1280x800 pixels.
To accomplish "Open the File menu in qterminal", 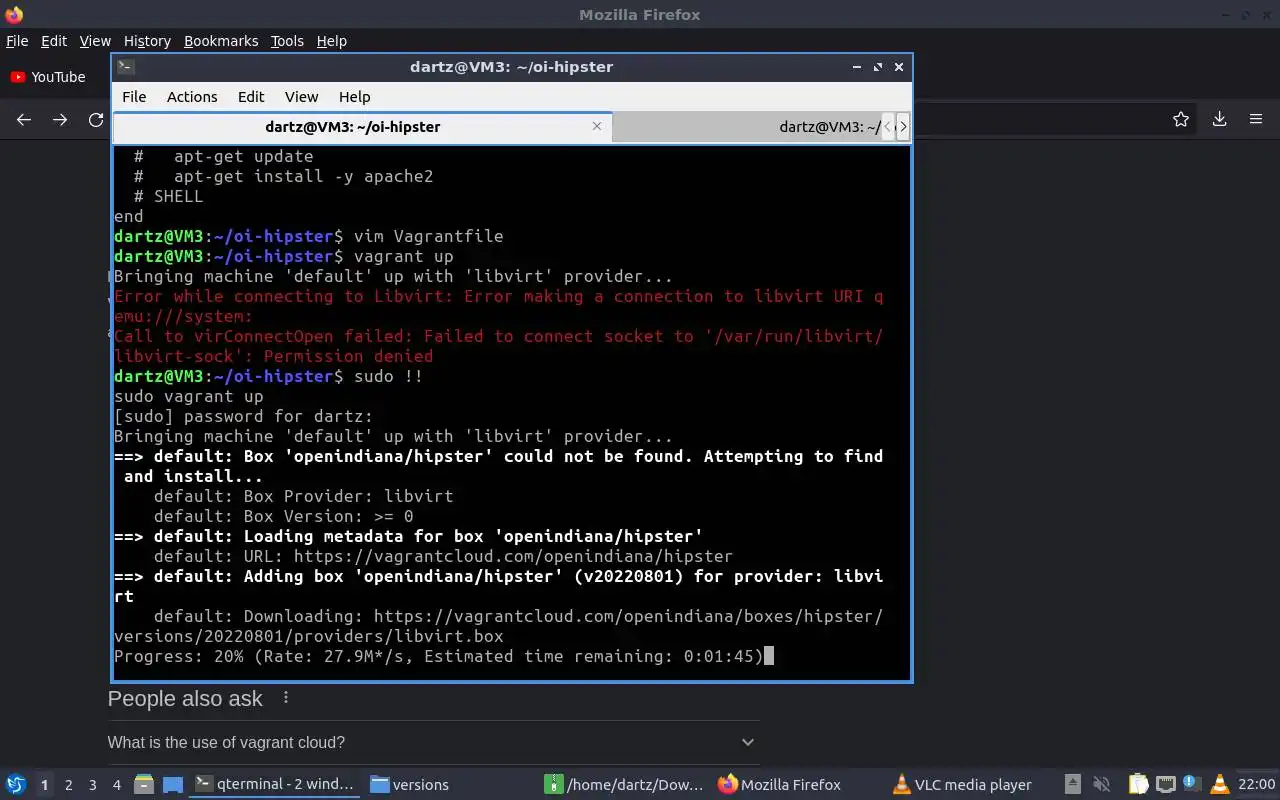I will 134,97.
